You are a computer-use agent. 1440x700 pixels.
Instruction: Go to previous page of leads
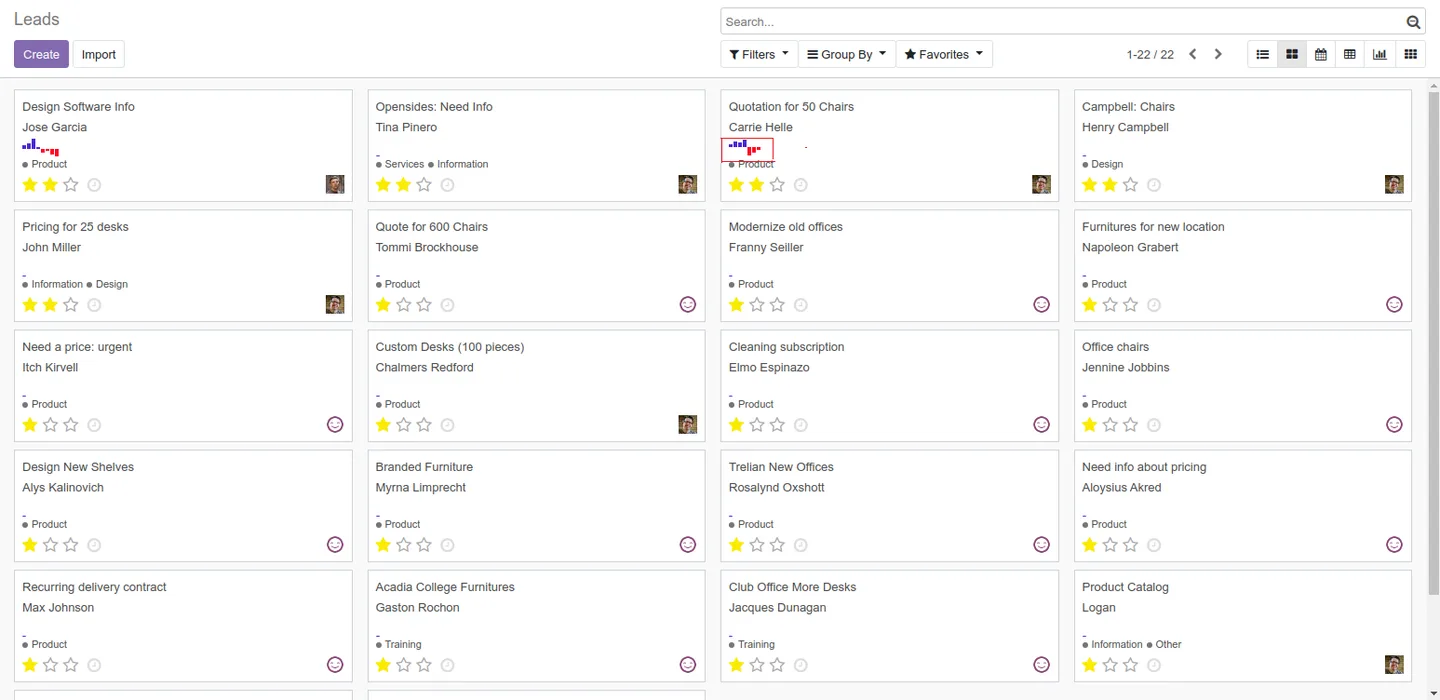(x=1193, y=54)
